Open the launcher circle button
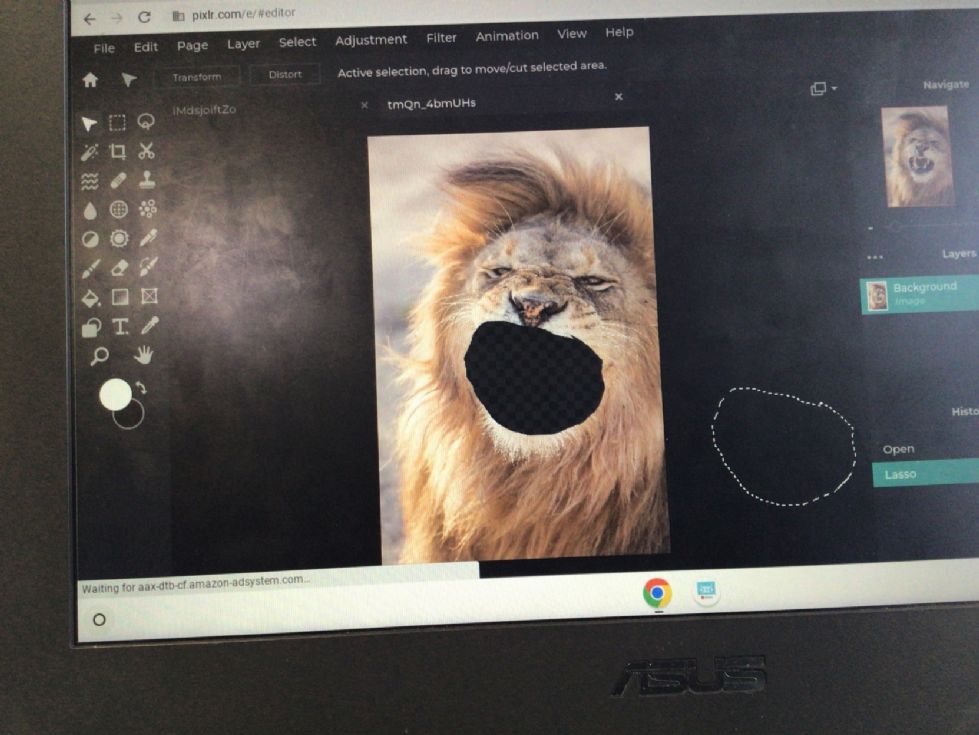This screenshot has width=979, height=735. coord(99,619)
